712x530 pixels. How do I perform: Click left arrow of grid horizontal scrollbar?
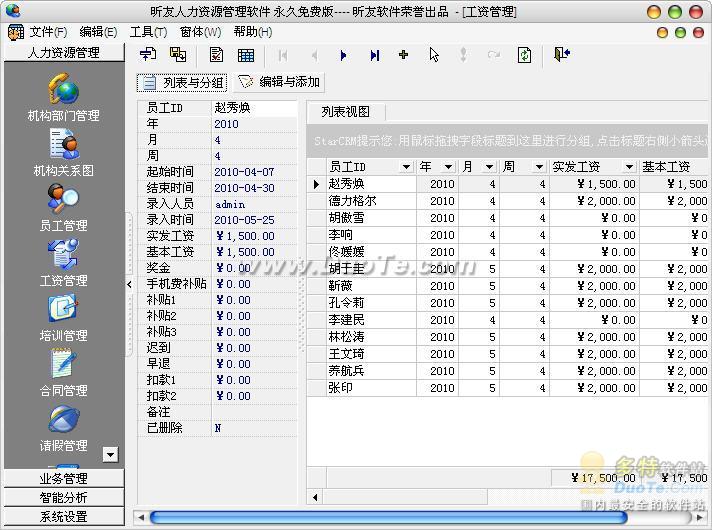tap(315, 497)
